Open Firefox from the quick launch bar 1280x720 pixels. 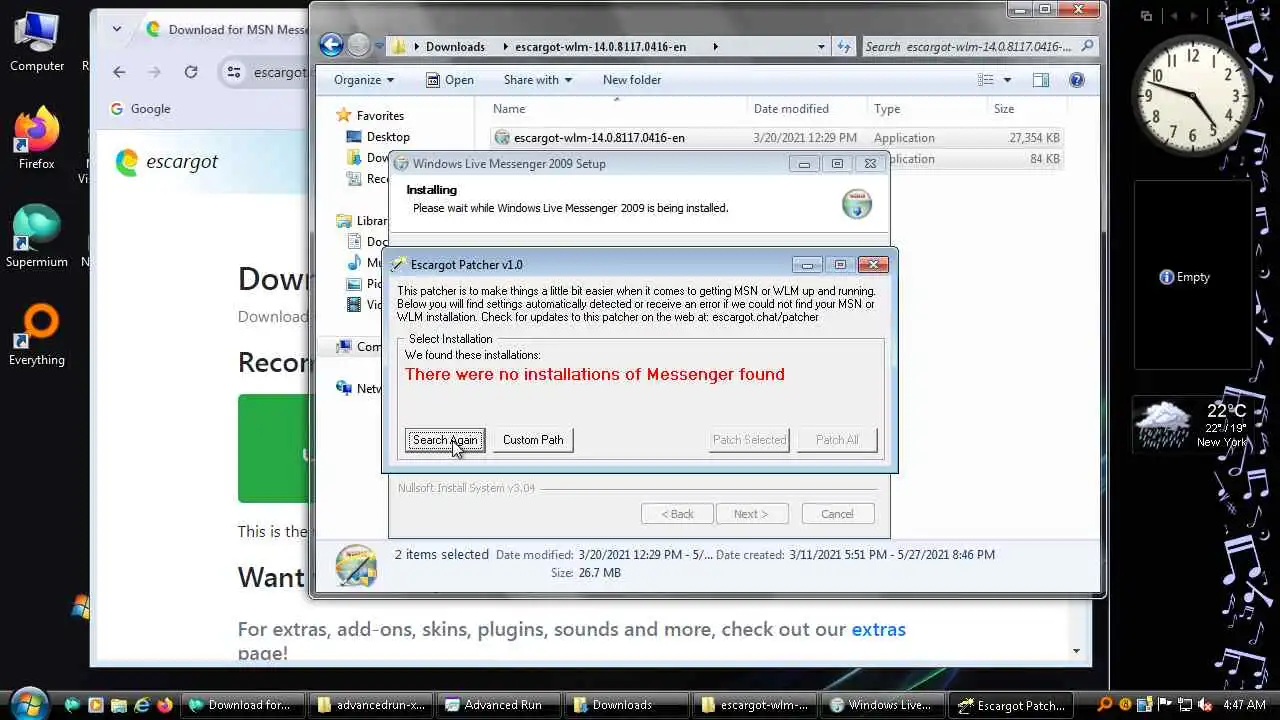pos(165,705)
